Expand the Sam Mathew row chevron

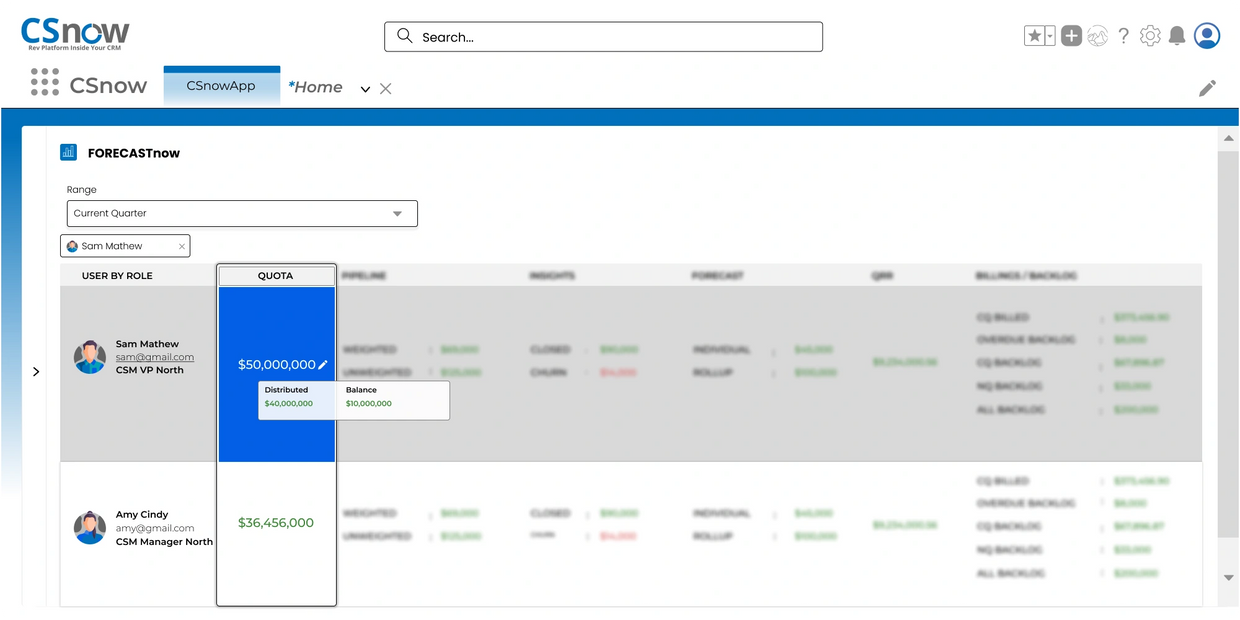click(x=36, y=372)
